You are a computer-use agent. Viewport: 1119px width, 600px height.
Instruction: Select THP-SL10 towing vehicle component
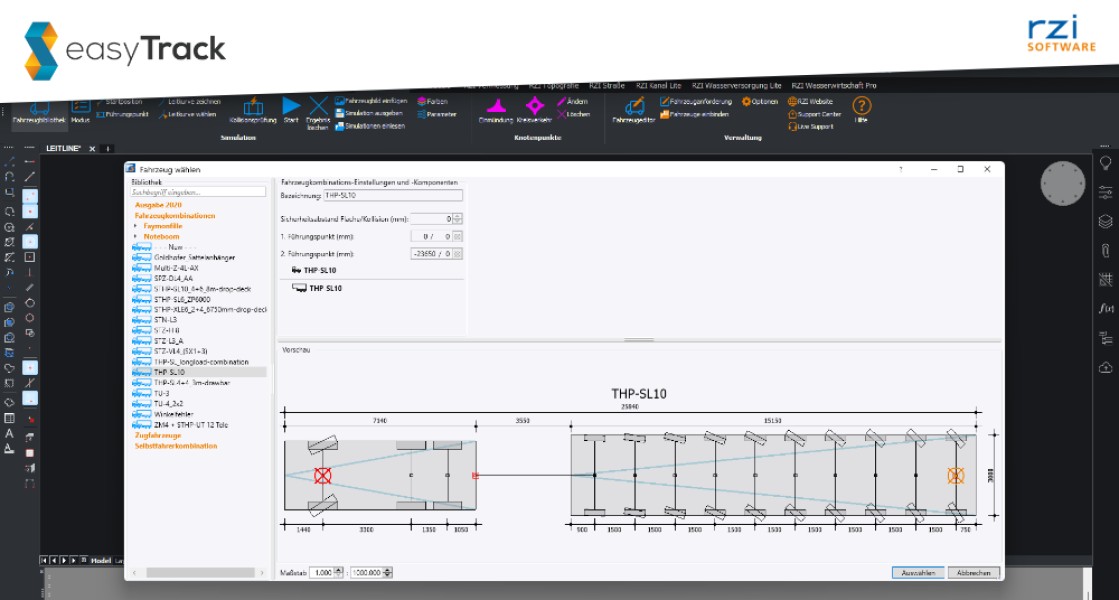[314, 270]
